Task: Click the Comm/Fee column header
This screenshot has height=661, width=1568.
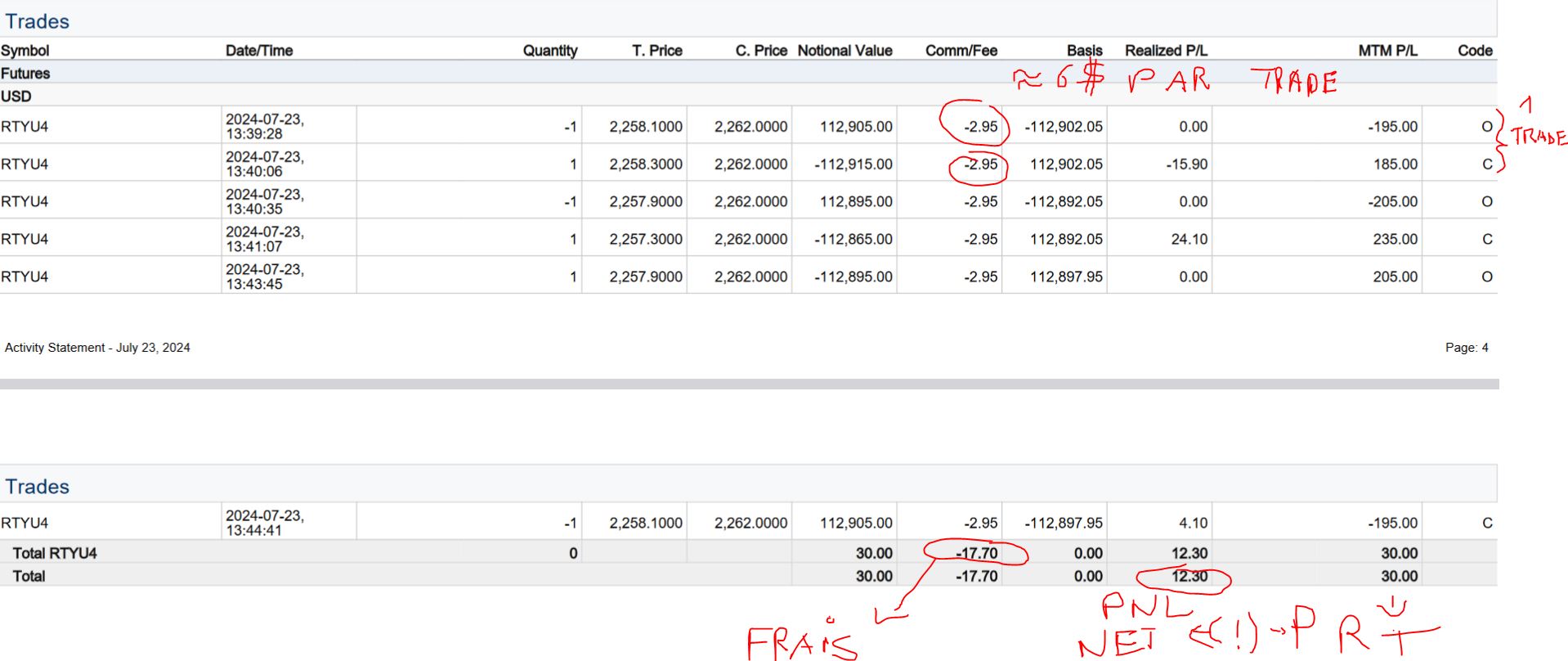Action: pos(961,51)
